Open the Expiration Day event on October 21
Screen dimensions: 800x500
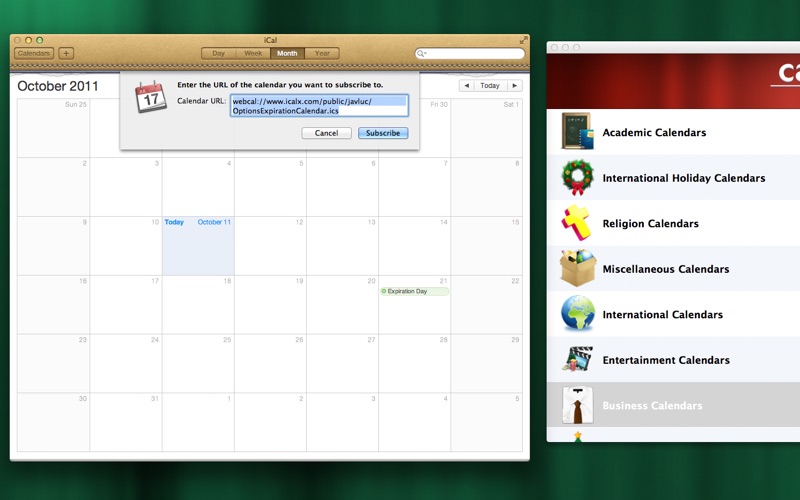(x=414, y=291)
